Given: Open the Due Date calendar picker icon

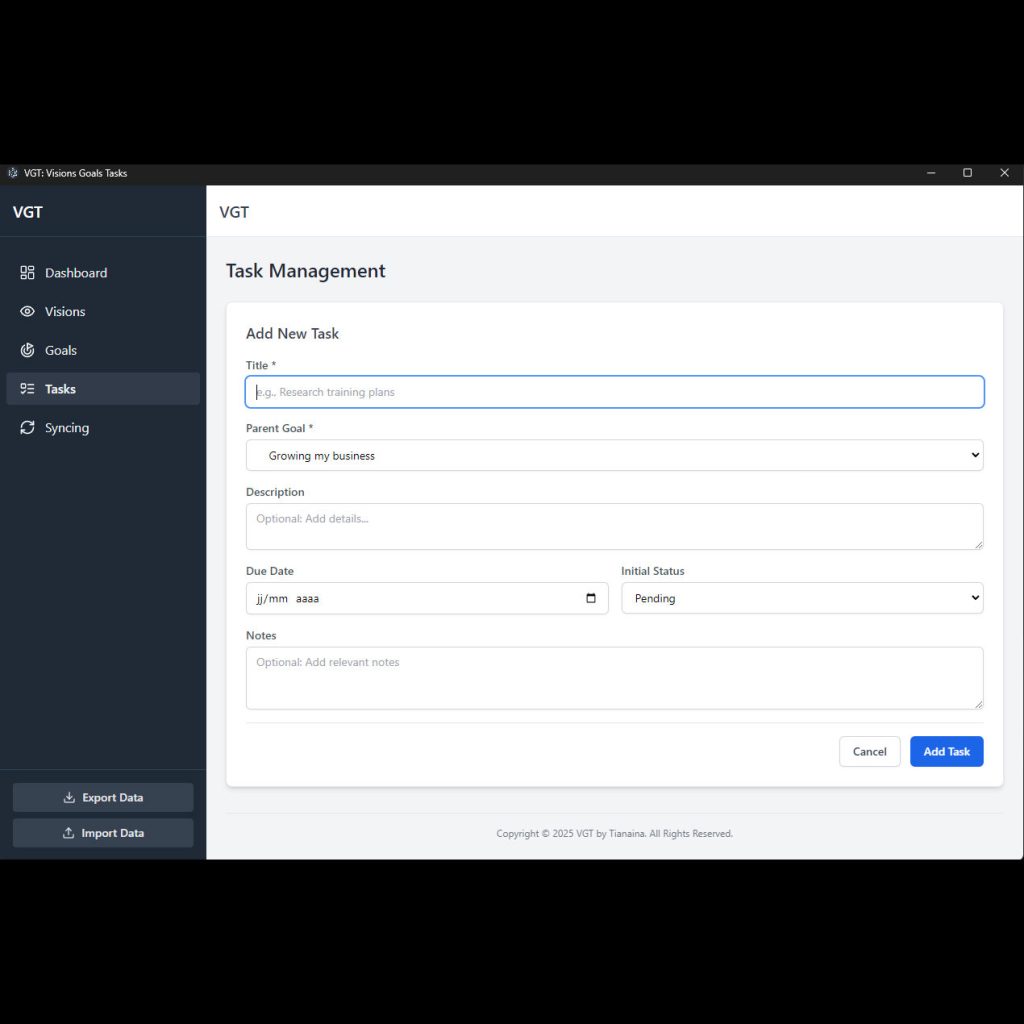Looking at the screenshot, I should (591, 598).
